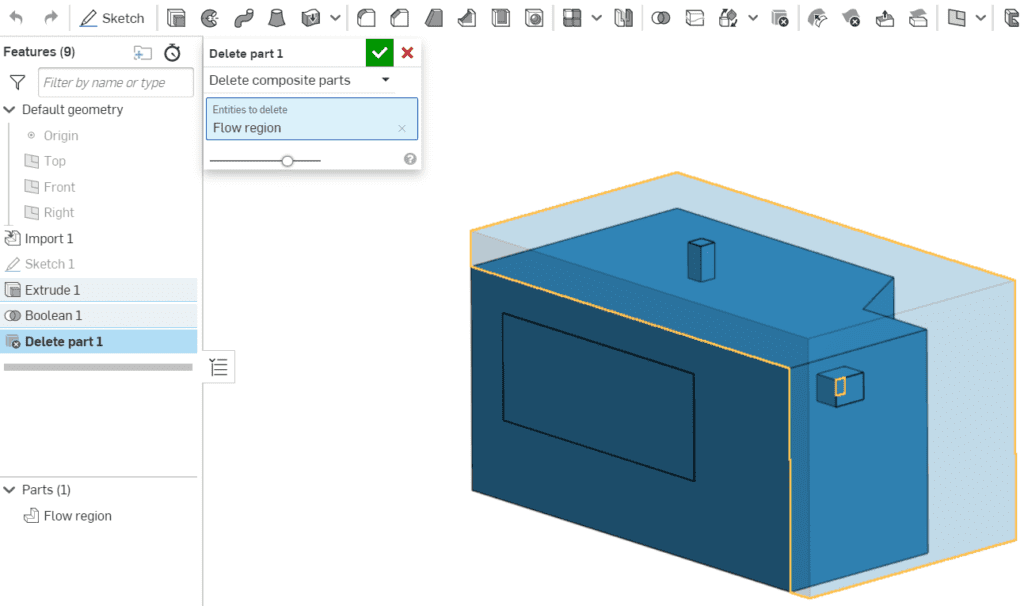Click the feature filter text box

[115, 82]
